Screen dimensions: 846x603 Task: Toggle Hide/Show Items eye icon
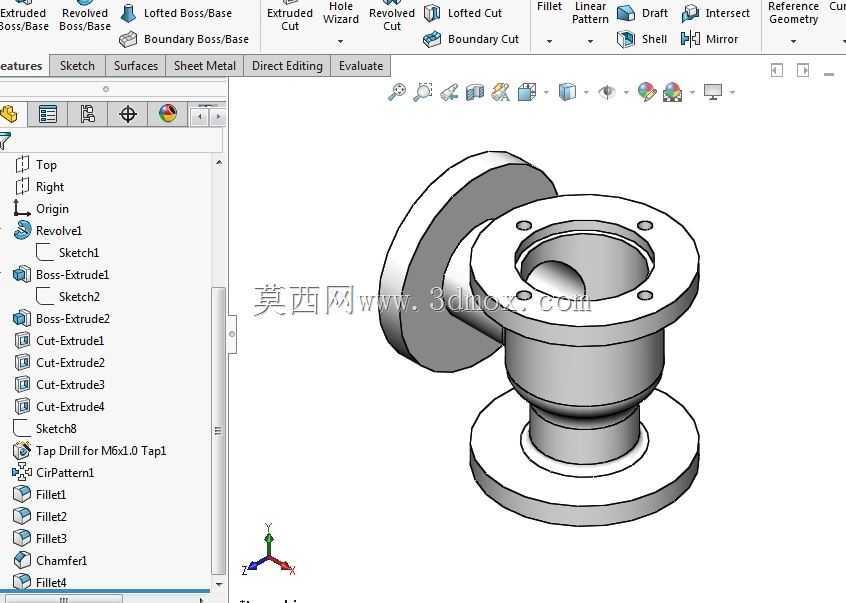(x=607, y=92)
